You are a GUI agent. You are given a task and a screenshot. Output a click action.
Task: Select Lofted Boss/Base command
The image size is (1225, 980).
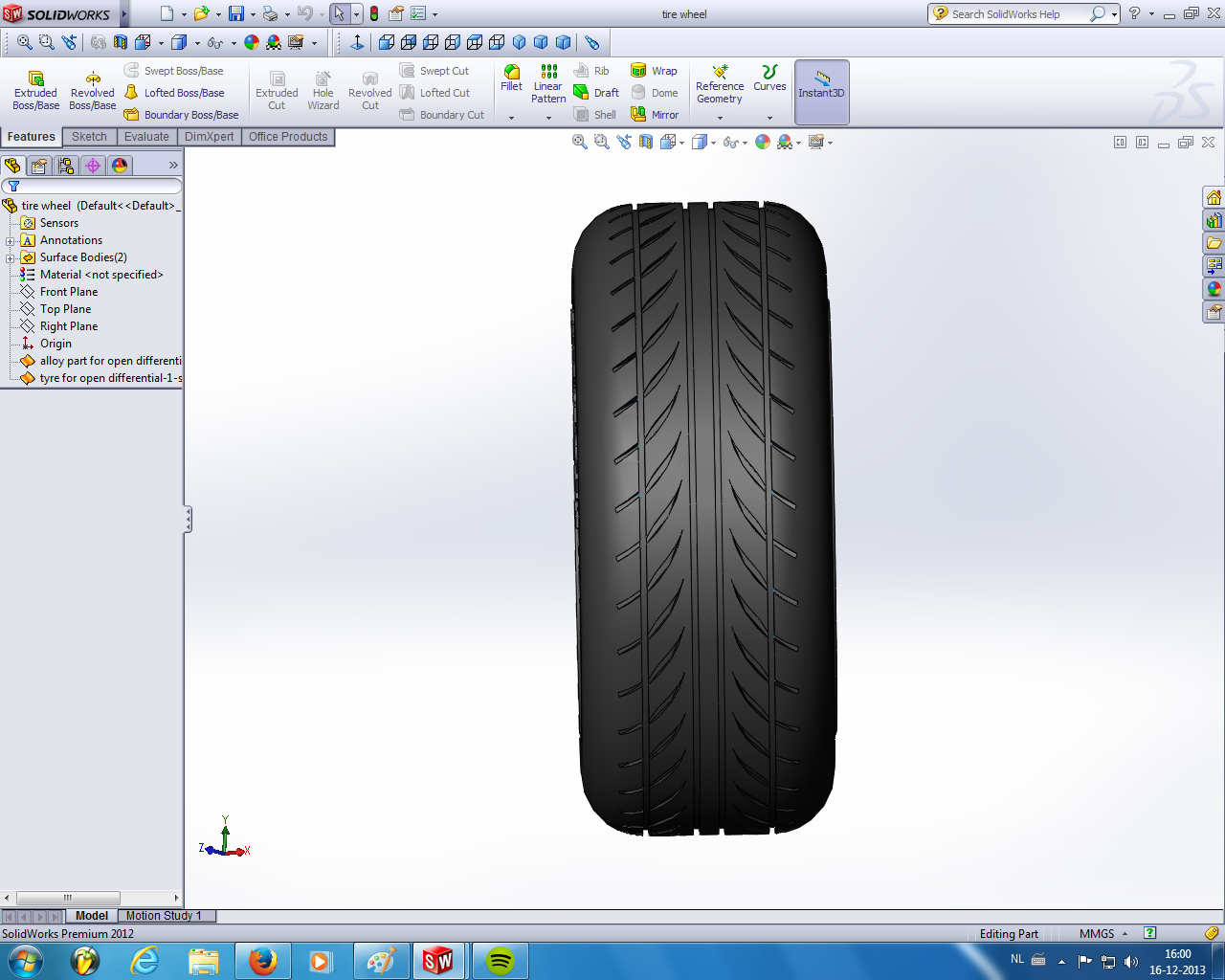tap(174, 93)
